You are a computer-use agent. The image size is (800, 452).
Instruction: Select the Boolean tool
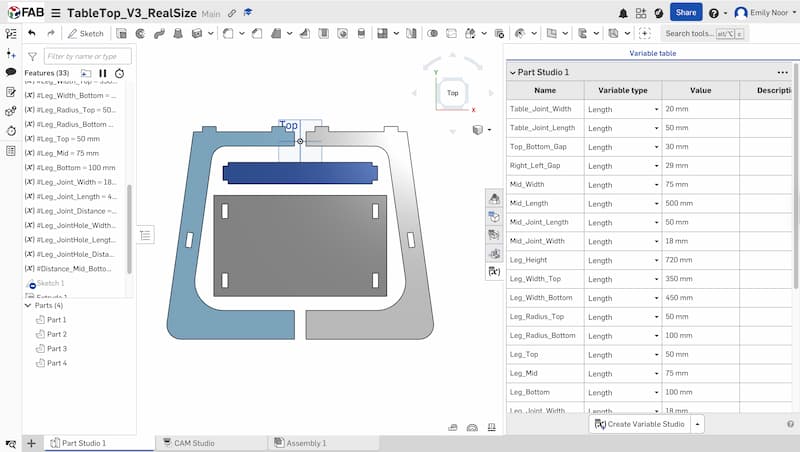[433, 34]
